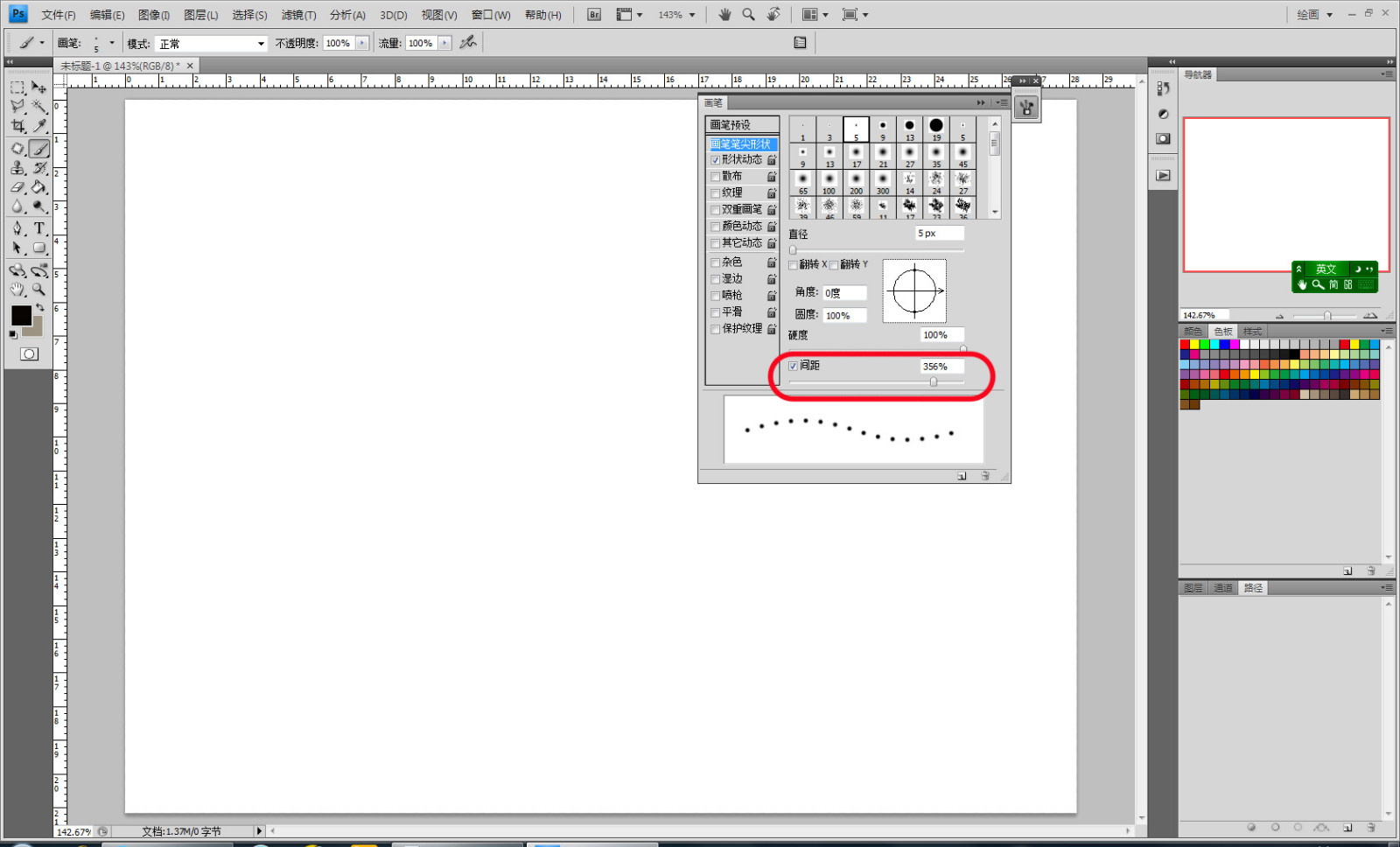Switch to the 样式 styles tab

pos(1252,332)
